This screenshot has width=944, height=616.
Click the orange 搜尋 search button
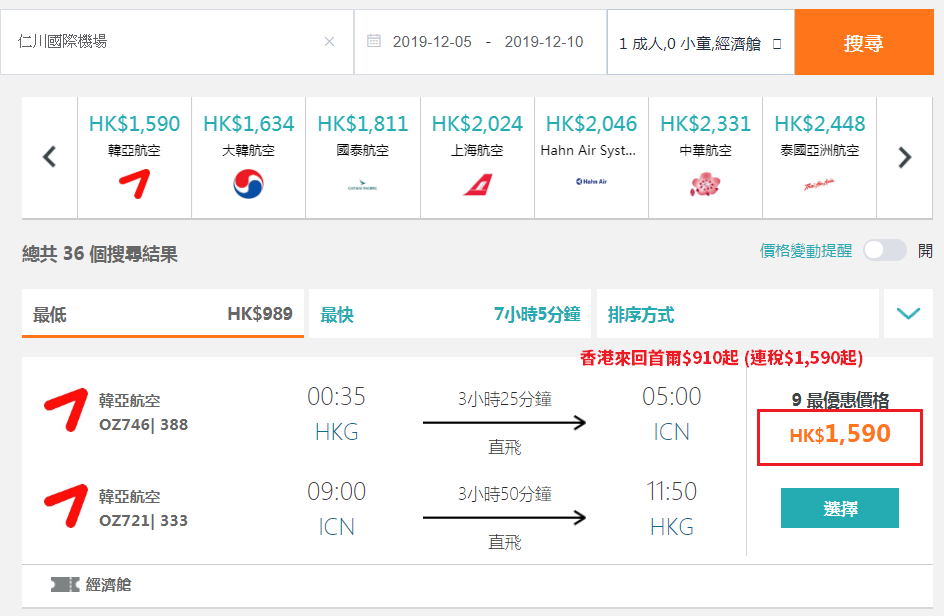tap(864, 43)
